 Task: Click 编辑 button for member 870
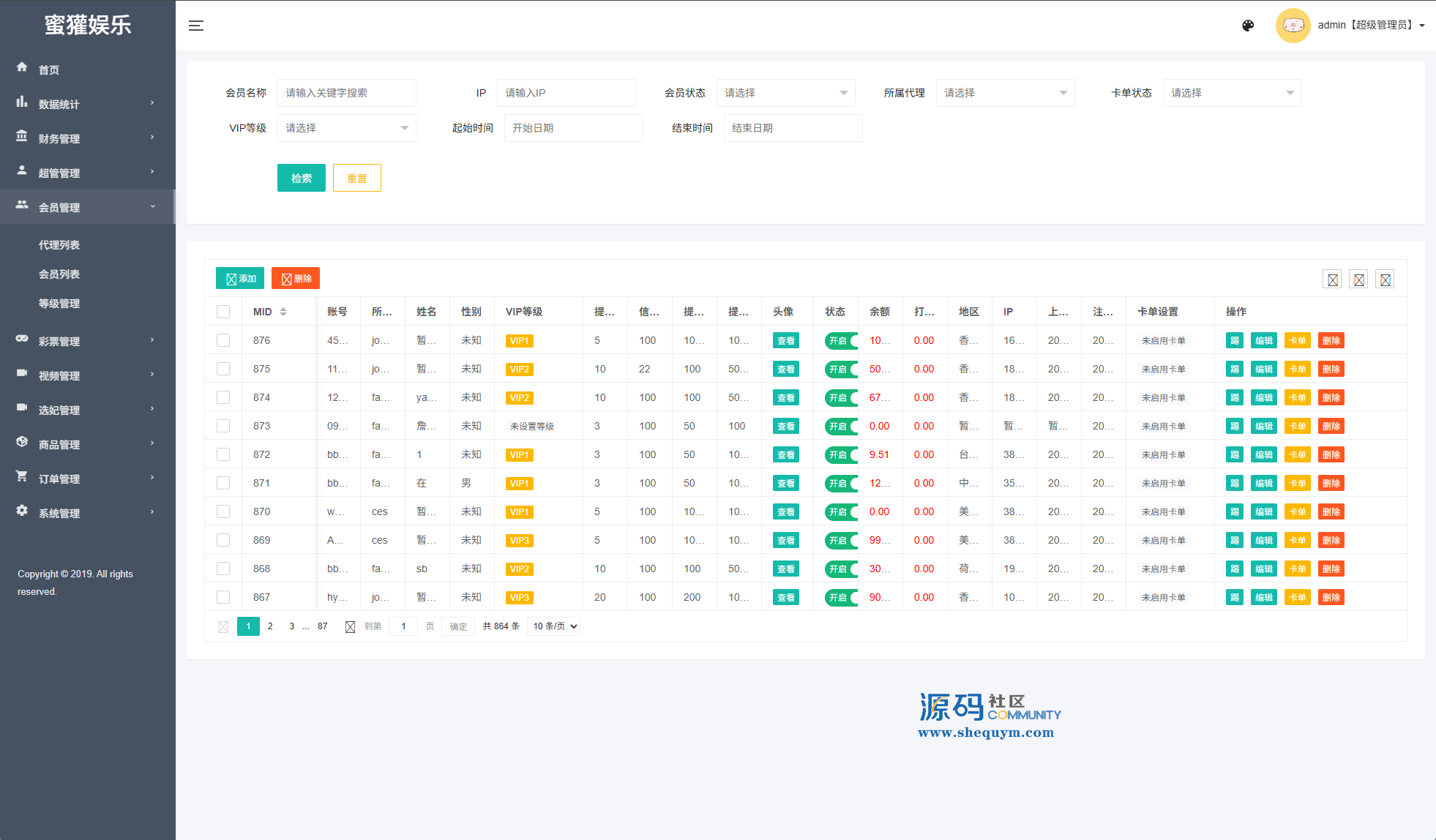click(x=1263, y=512)
